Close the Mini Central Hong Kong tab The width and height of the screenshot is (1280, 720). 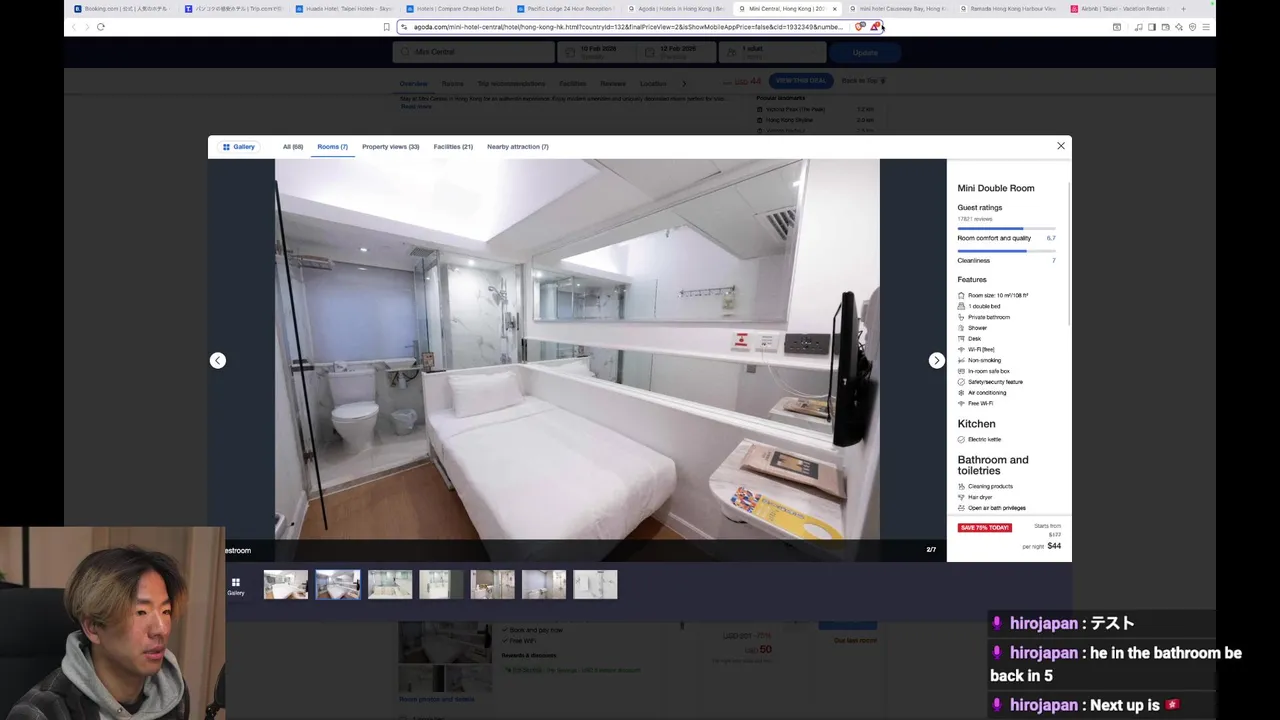[834, 9]
